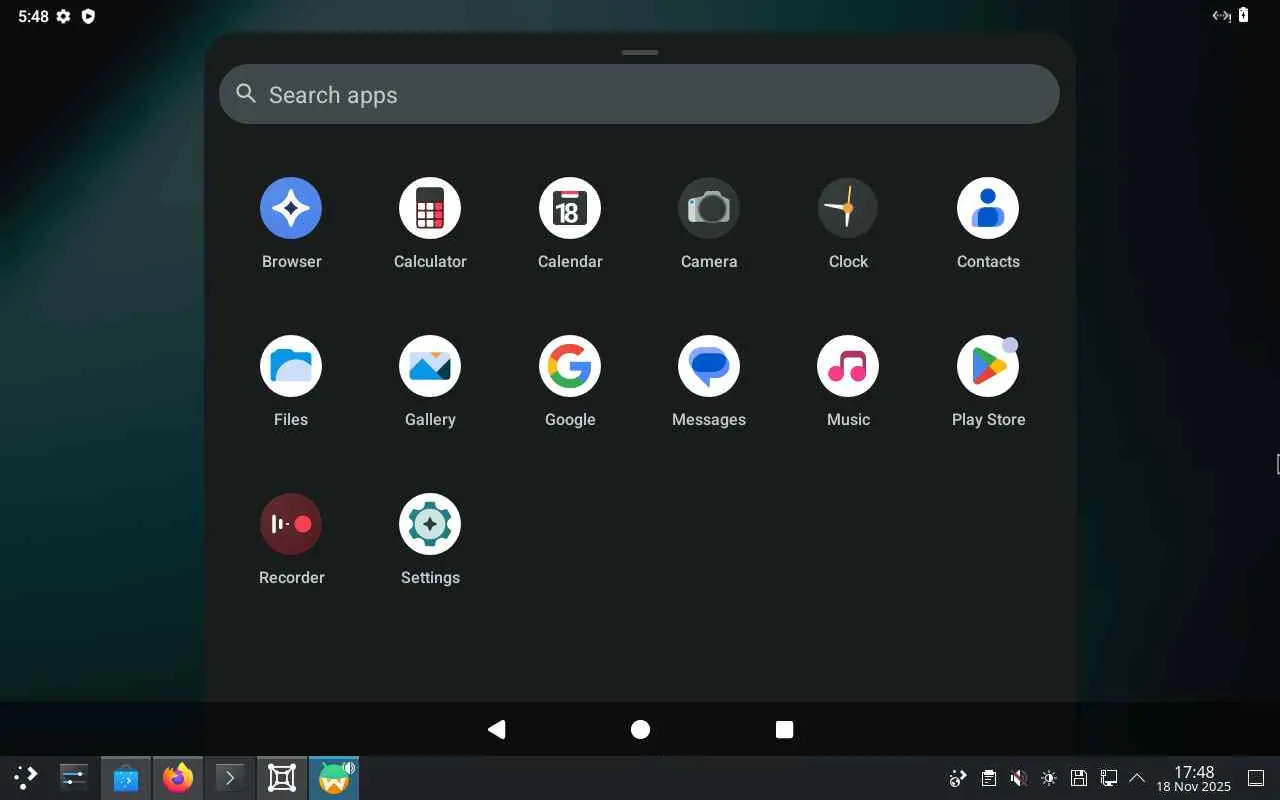Viewport: 1280px width, 800px height.
Task: Open the clipboard tray icon
Action: coord(988,778)
